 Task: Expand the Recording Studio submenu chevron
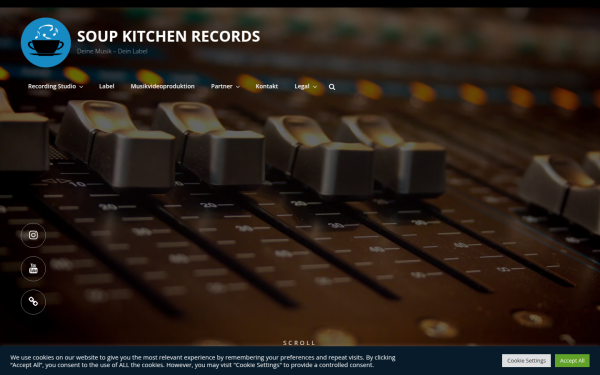click(x=81, y=87)
